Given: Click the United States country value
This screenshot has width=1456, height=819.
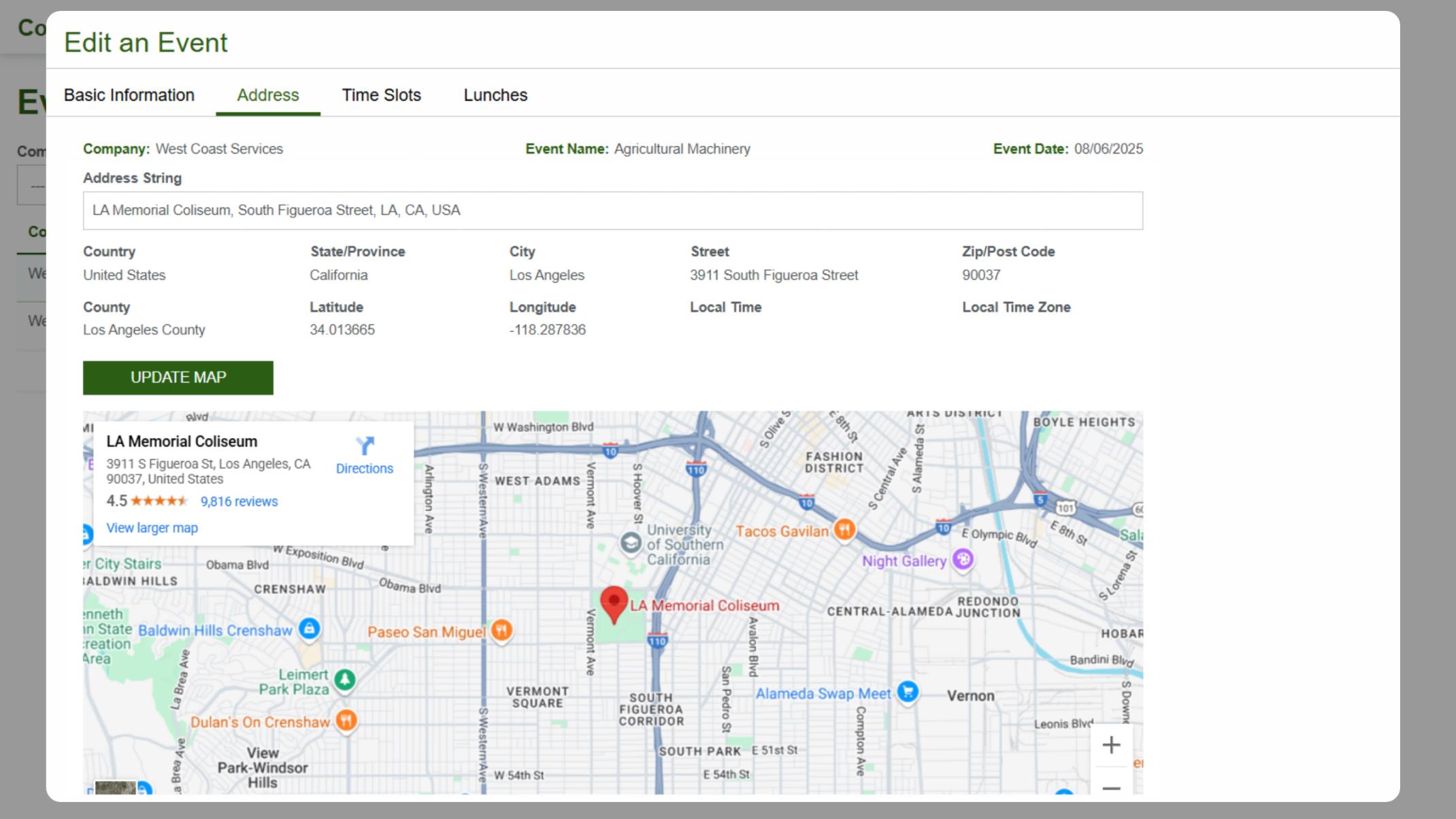Looking at the screenshot, I should tap(125, 275).
